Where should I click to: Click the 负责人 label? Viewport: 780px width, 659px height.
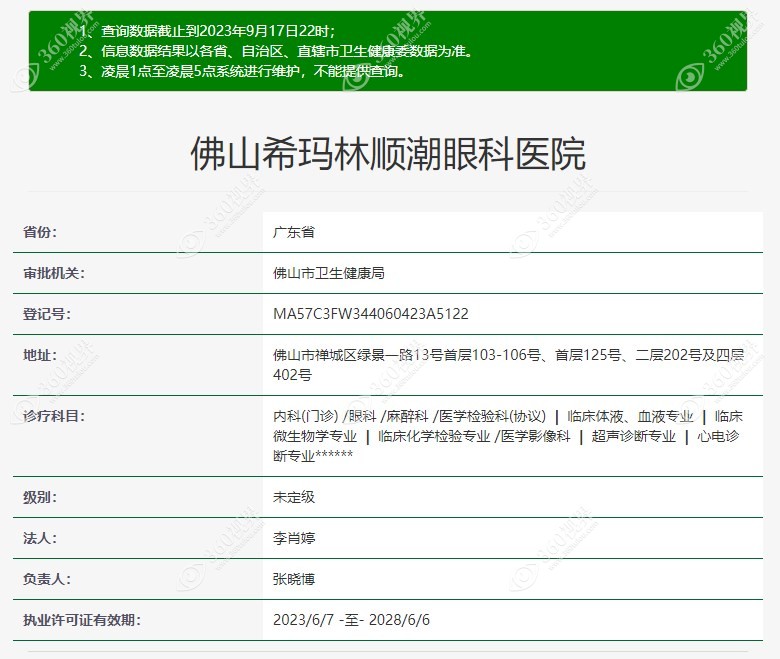(47, 579)
